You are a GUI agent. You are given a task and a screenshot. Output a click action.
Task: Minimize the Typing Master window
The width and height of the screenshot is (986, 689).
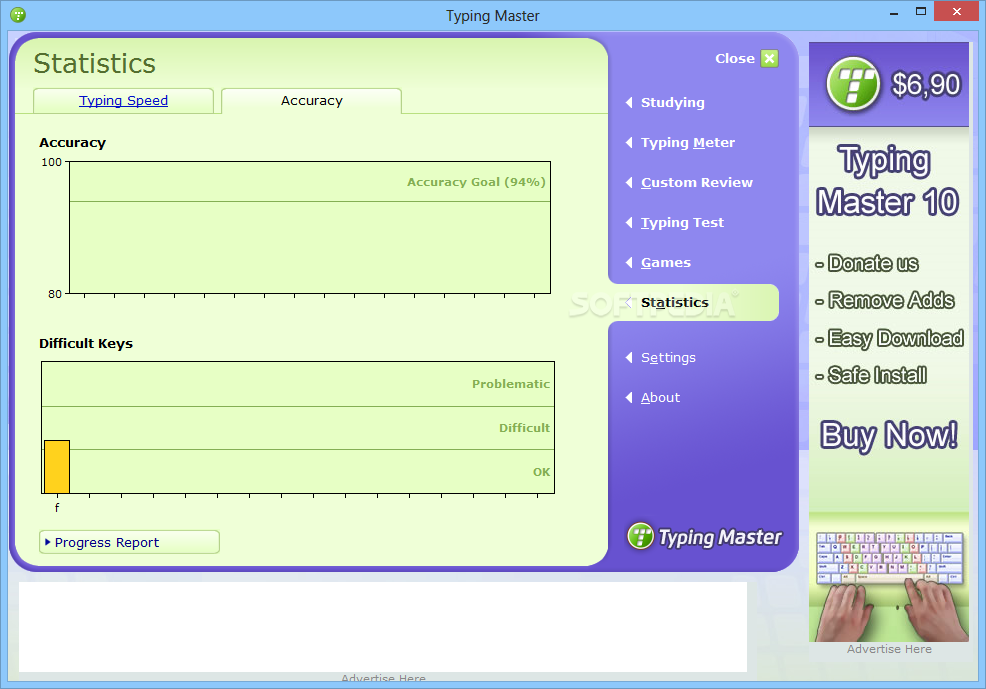click(x=894, y=13)
